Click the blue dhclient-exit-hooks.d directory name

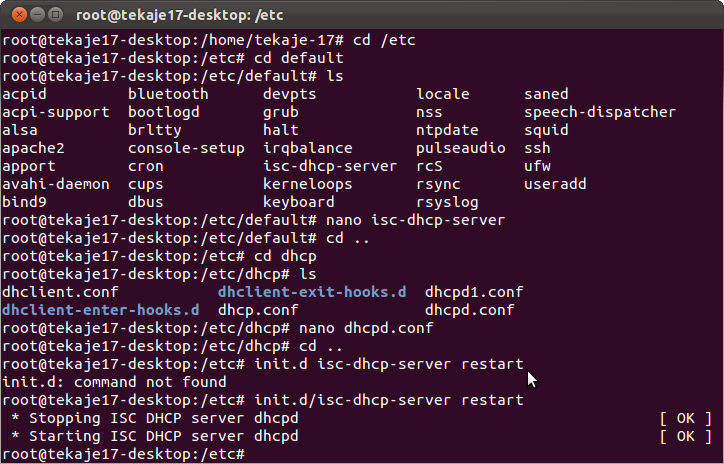[x=312, y=292]
